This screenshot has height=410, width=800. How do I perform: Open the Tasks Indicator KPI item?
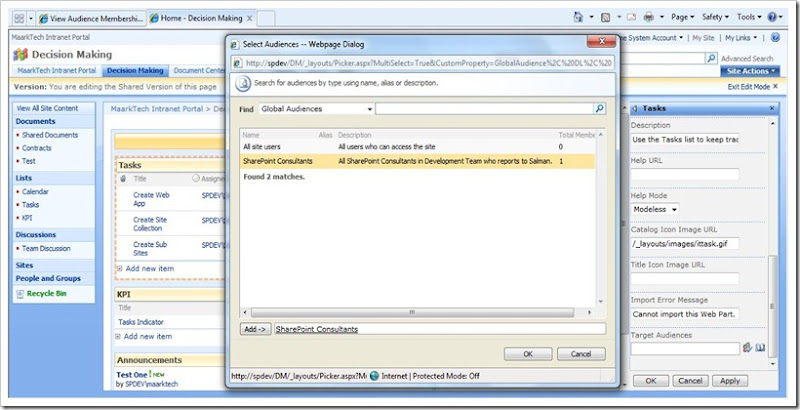tap(141, 322)
